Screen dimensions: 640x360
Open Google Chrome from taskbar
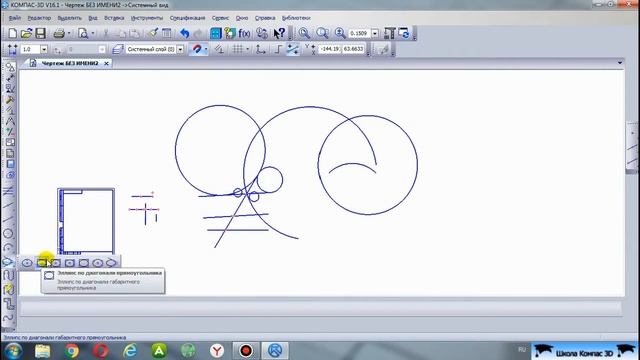point(72,351)
